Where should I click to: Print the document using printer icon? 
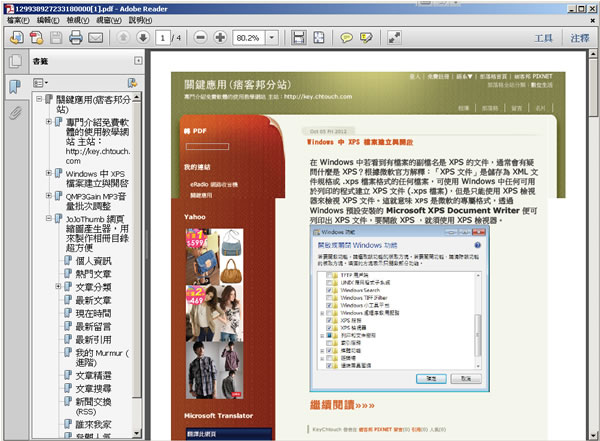point(76,38)
